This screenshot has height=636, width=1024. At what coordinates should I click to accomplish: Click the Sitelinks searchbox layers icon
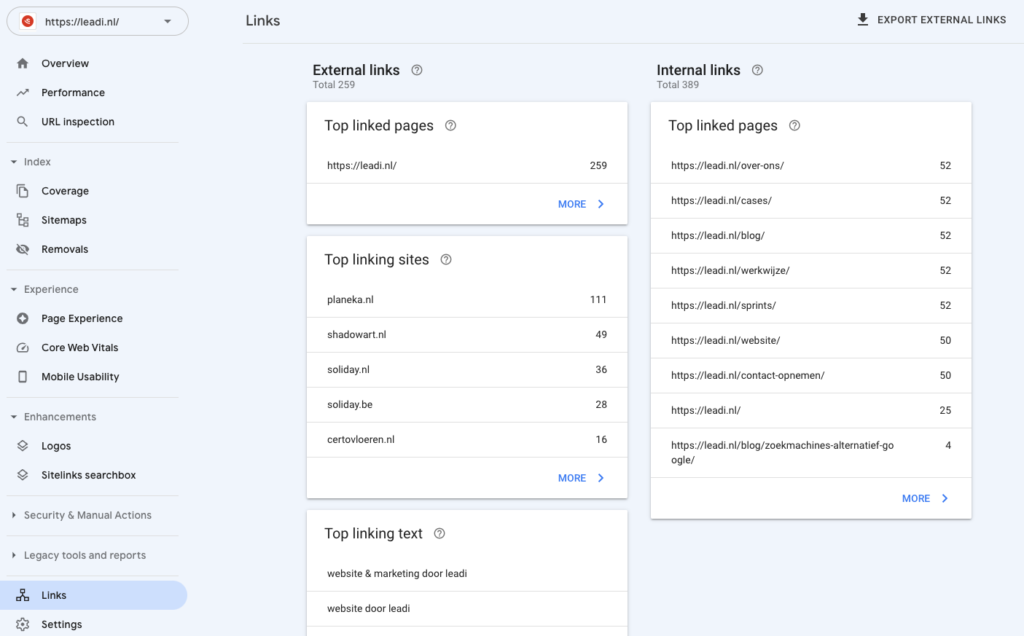23,475
